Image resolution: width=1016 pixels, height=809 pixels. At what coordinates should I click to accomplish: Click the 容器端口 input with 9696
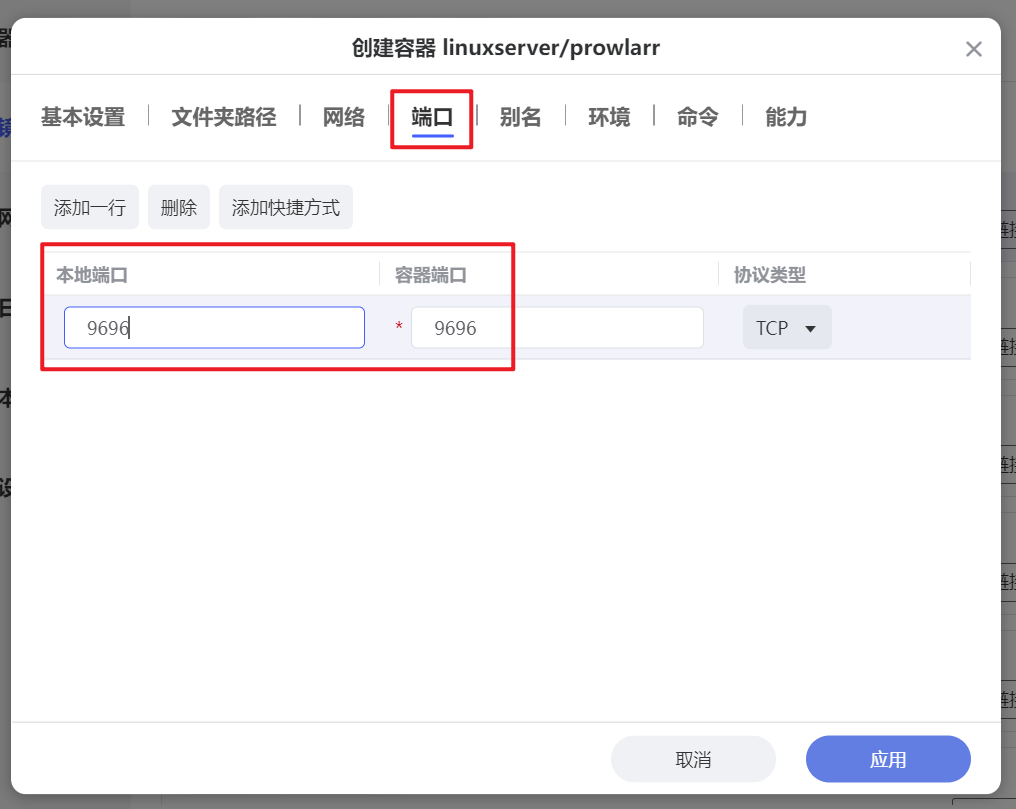point(557,328)
